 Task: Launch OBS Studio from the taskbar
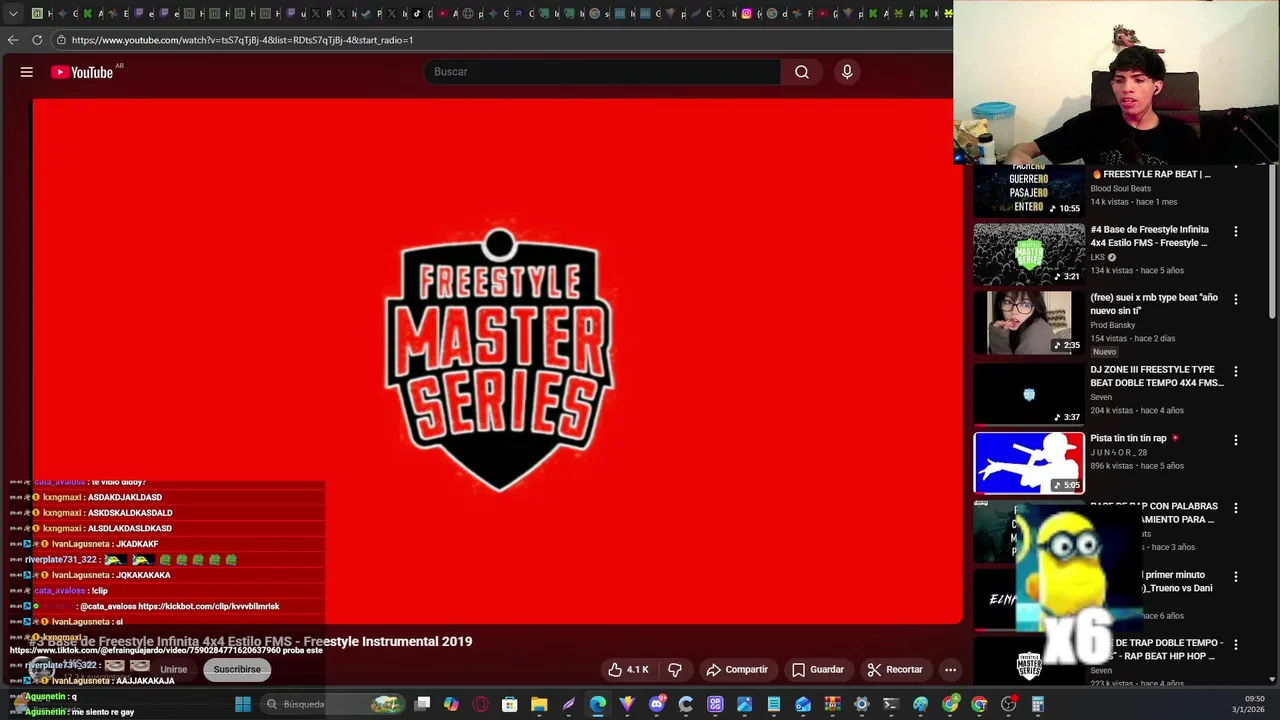[x=1008, y=704]
